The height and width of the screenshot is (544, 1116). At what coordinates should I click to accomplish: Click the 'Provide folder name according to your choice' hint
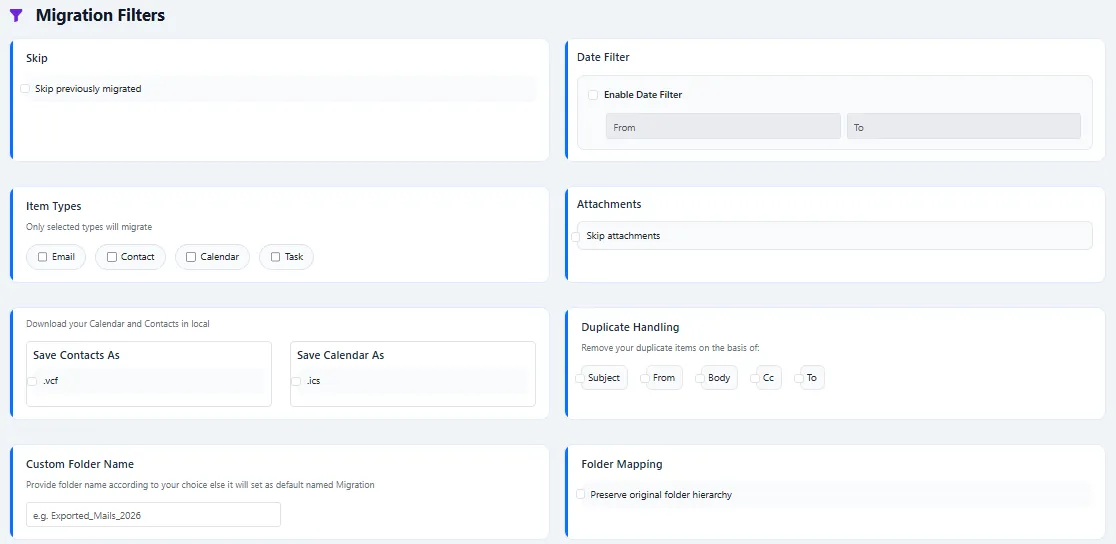pyautogui.click(x=200, y=485)
